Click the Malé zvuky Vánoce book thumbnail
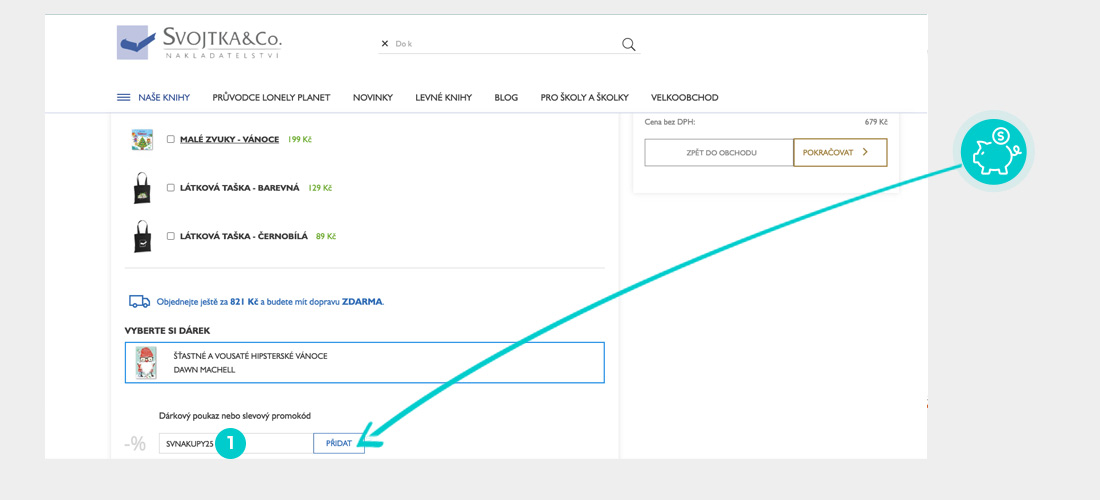Image resolution: width=1100 pixels, height=500 pixels. coord(142,140)
